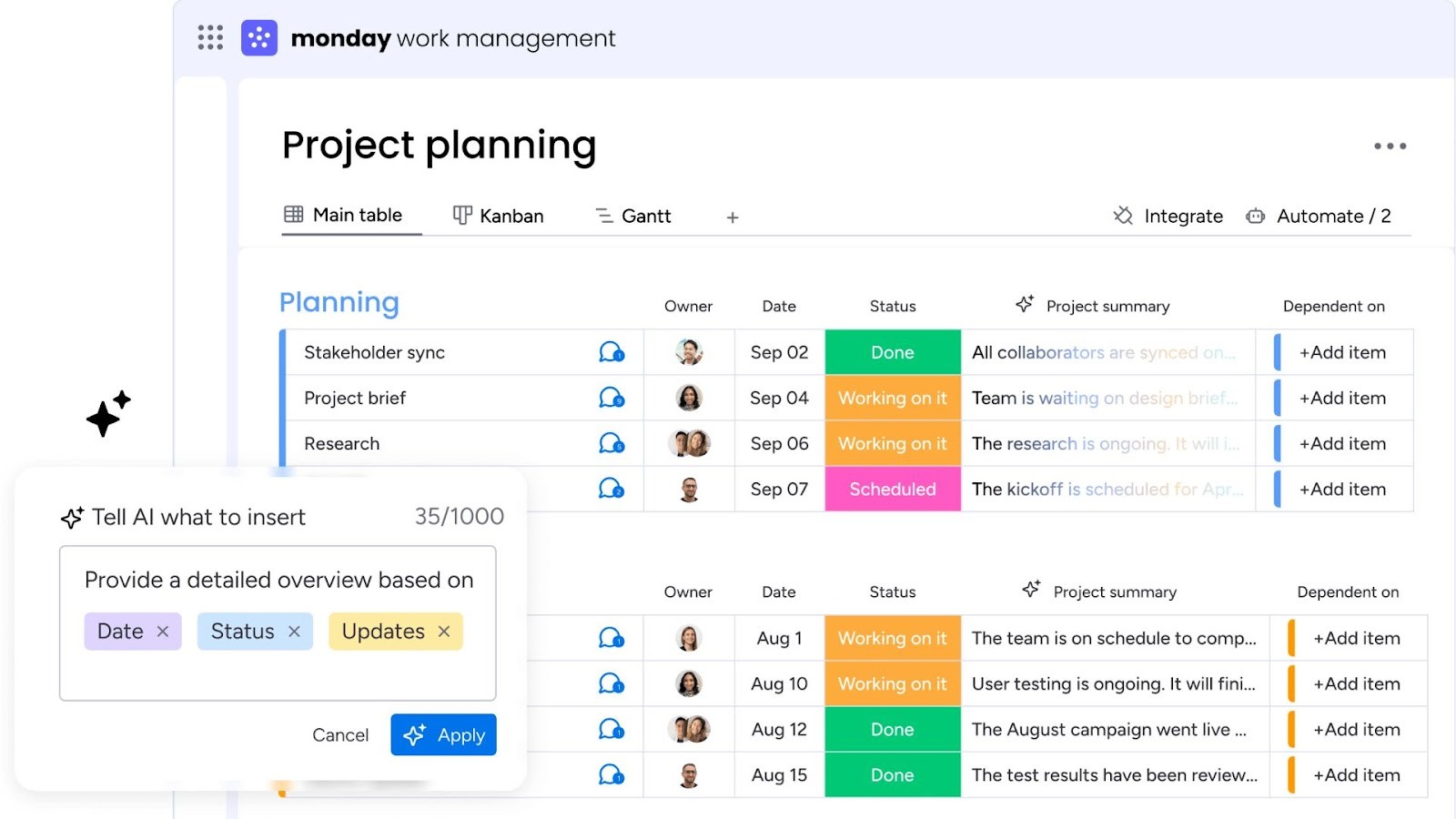Click the monday.com logo icon
The width and height of the screenshot is (1456, 819).
258,37
